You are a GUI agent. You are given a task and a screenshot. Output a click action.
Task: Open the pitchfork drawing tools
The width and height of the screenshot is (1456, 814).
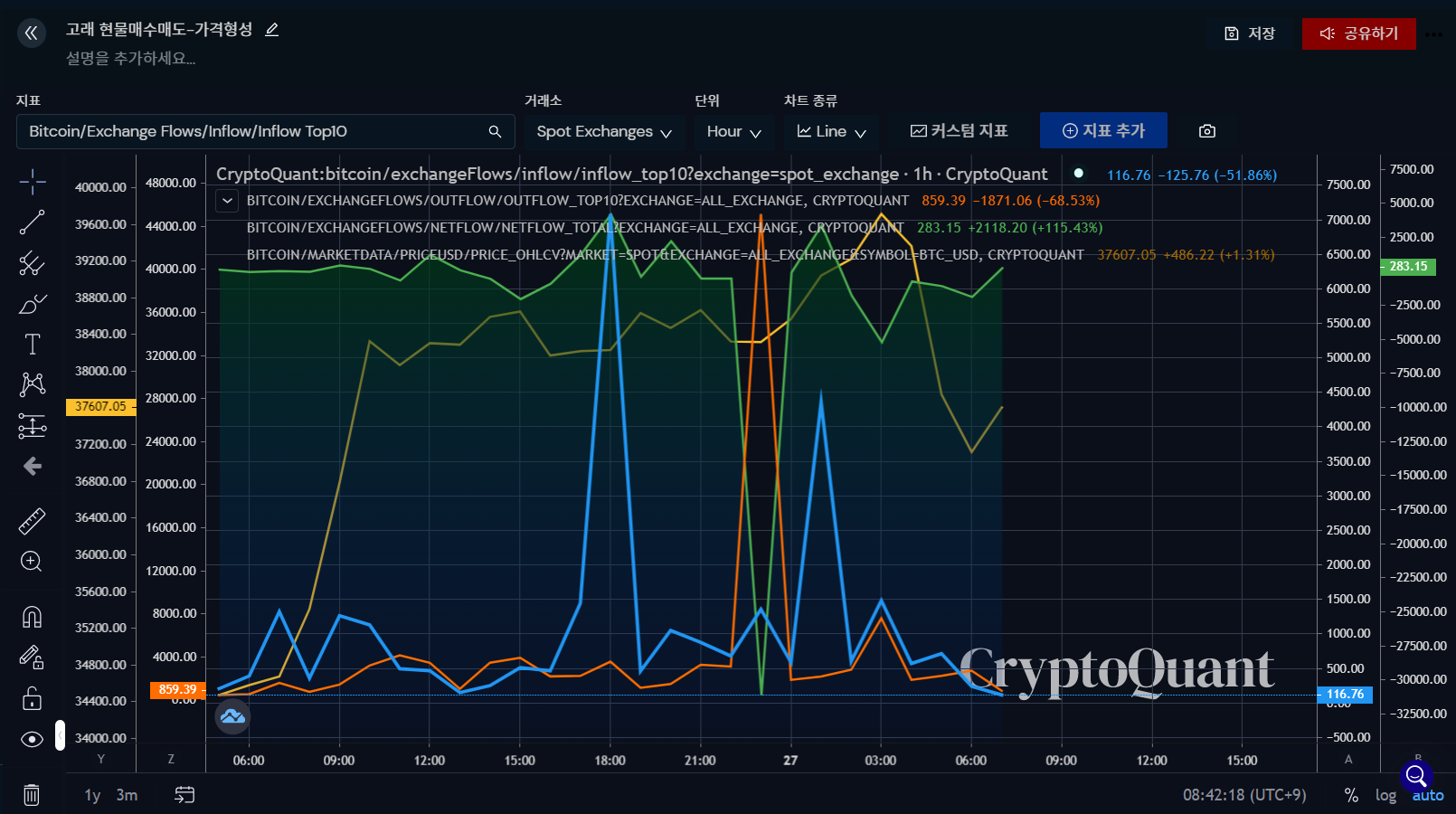[x=33, y=263]
